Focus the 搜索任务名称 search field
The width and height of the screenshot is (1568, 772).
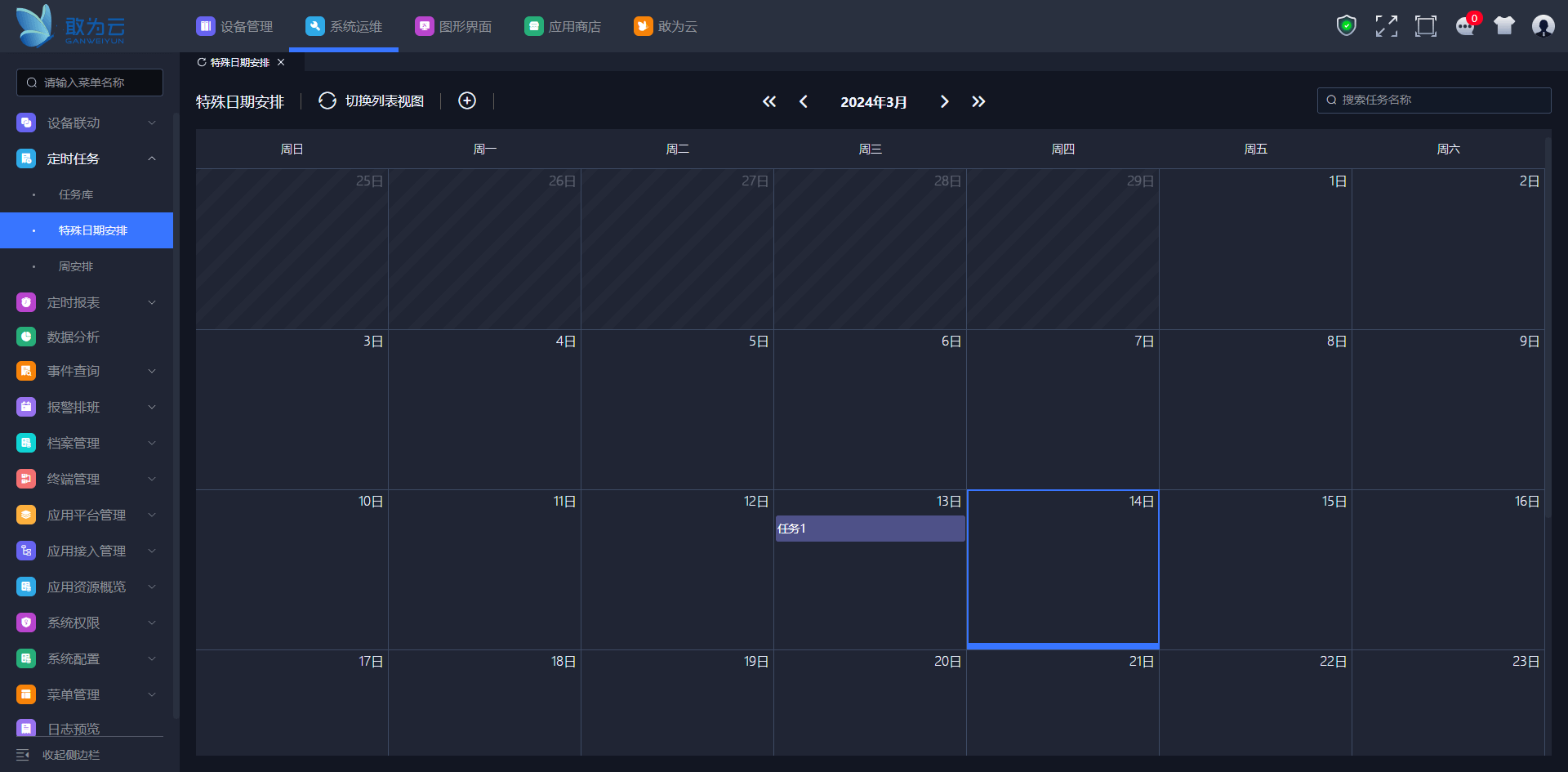tap(1434, 100)
